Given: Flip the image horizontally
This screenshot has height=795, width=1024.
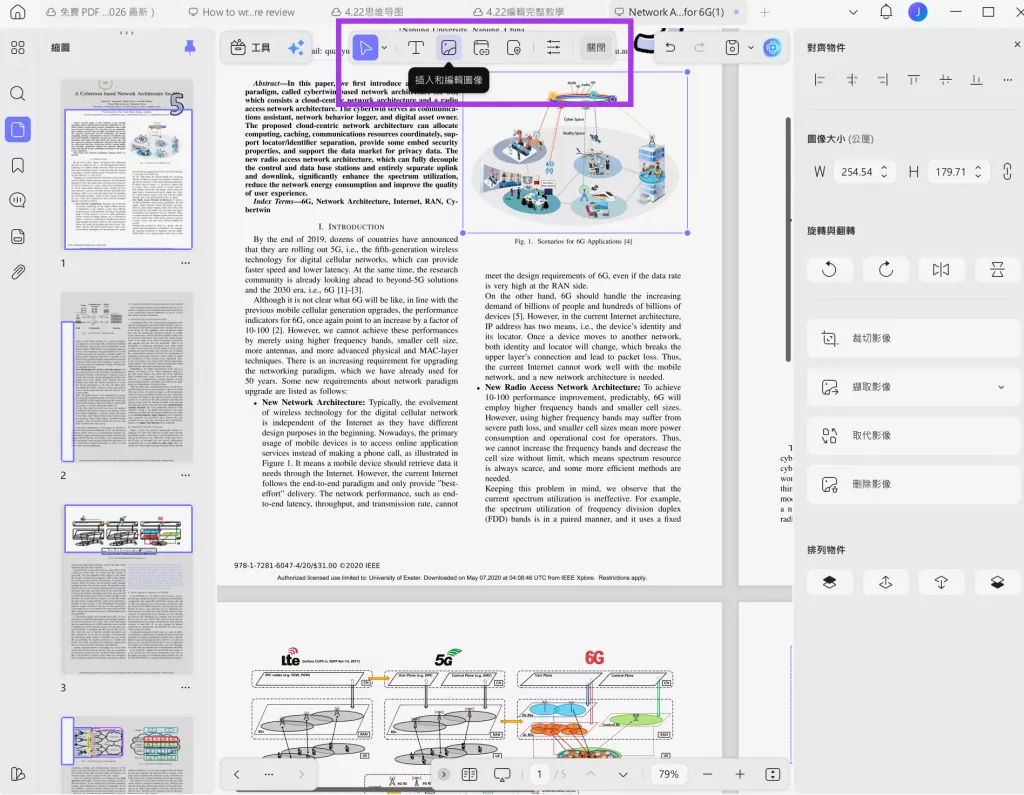Looking at the screenshot, I should point(941,269).
